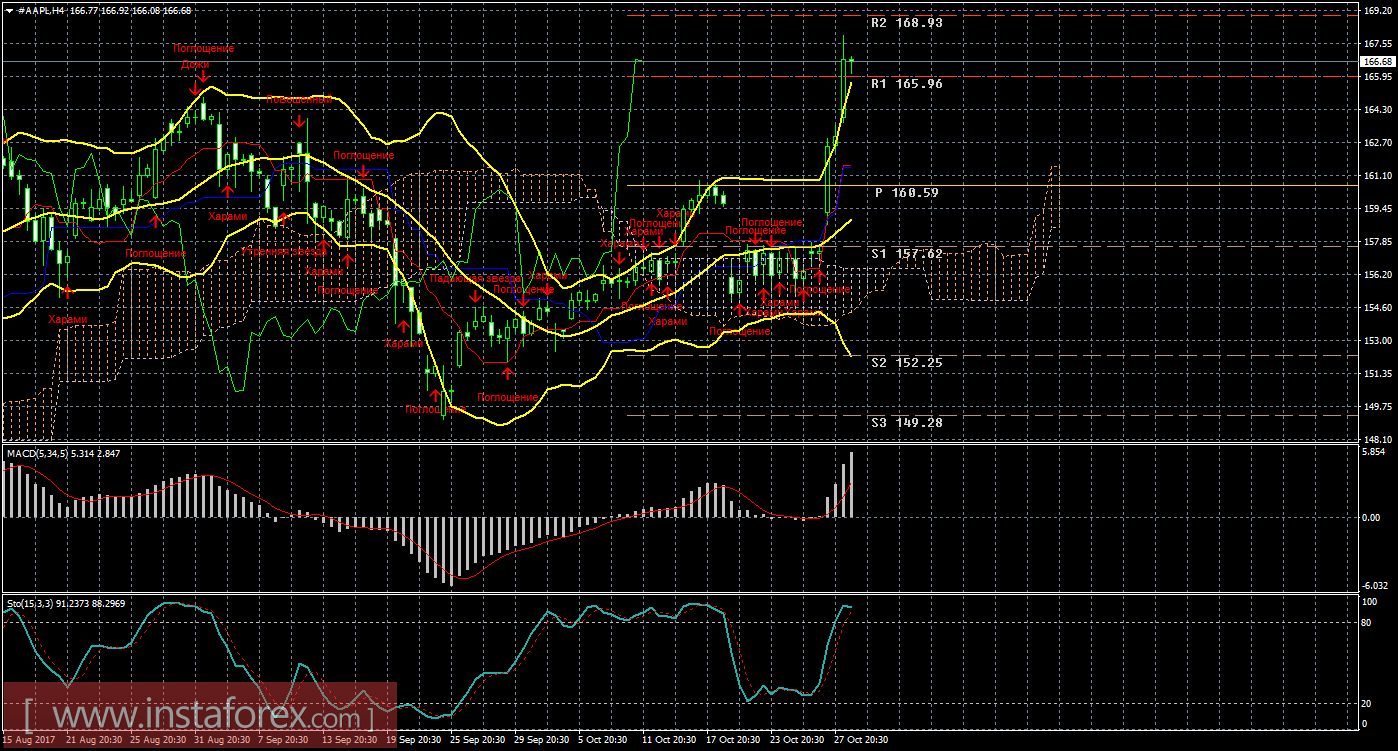Open the #AAPL,H4 chart dropdown triangle
Viewport: 1398px width, 751px height.
pos(9,9)
